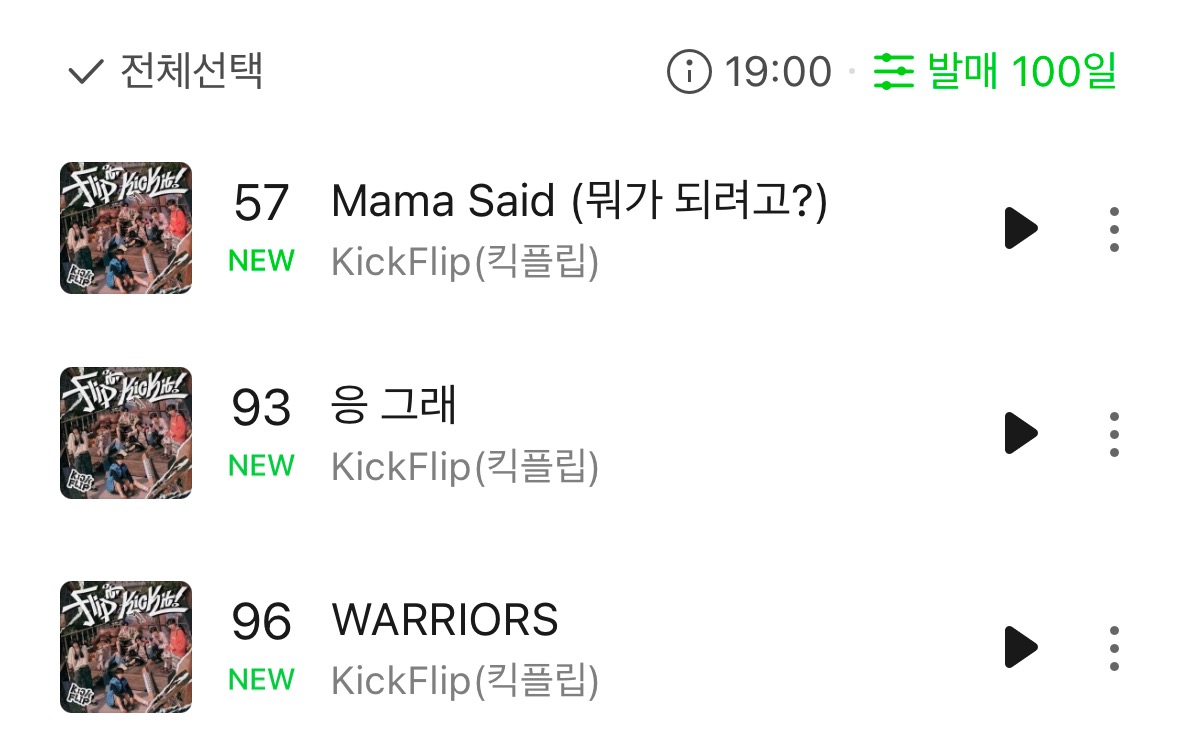Open KickFlip artist link under WARRIORS
The width and height of the screenshot is (1179, 752).
click(465, 682)
